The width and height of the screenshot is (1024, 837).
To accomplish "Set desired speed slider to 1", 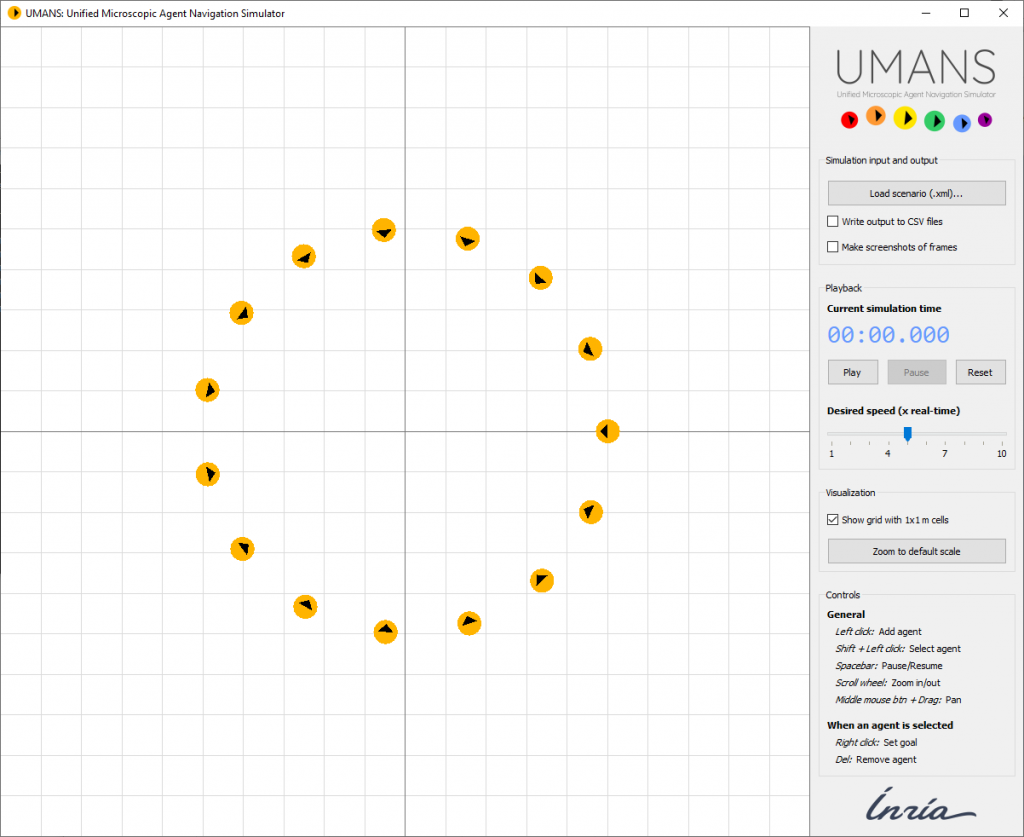I will pos(831,434).
